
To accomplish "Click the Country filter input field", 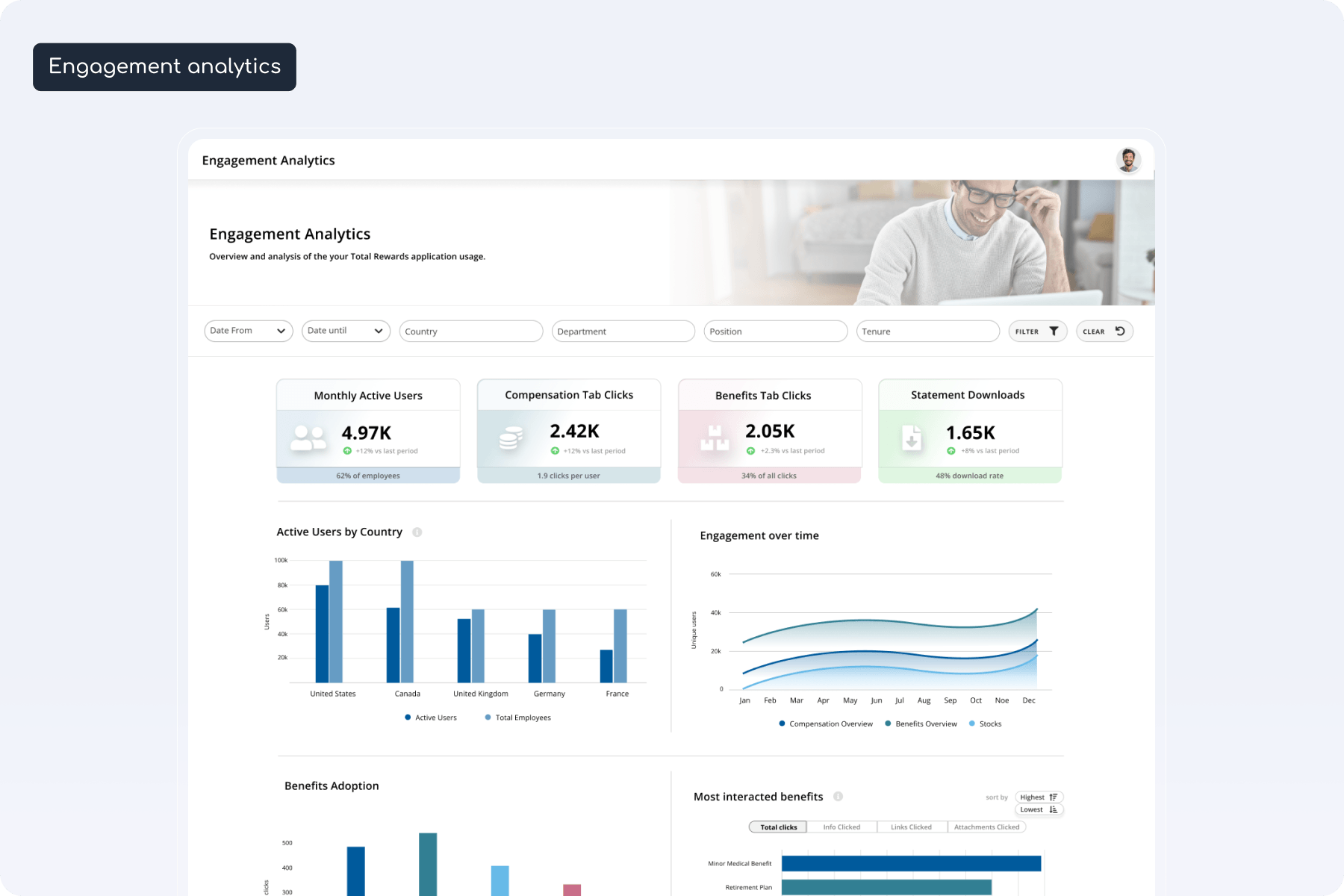I will pos(470,332).
